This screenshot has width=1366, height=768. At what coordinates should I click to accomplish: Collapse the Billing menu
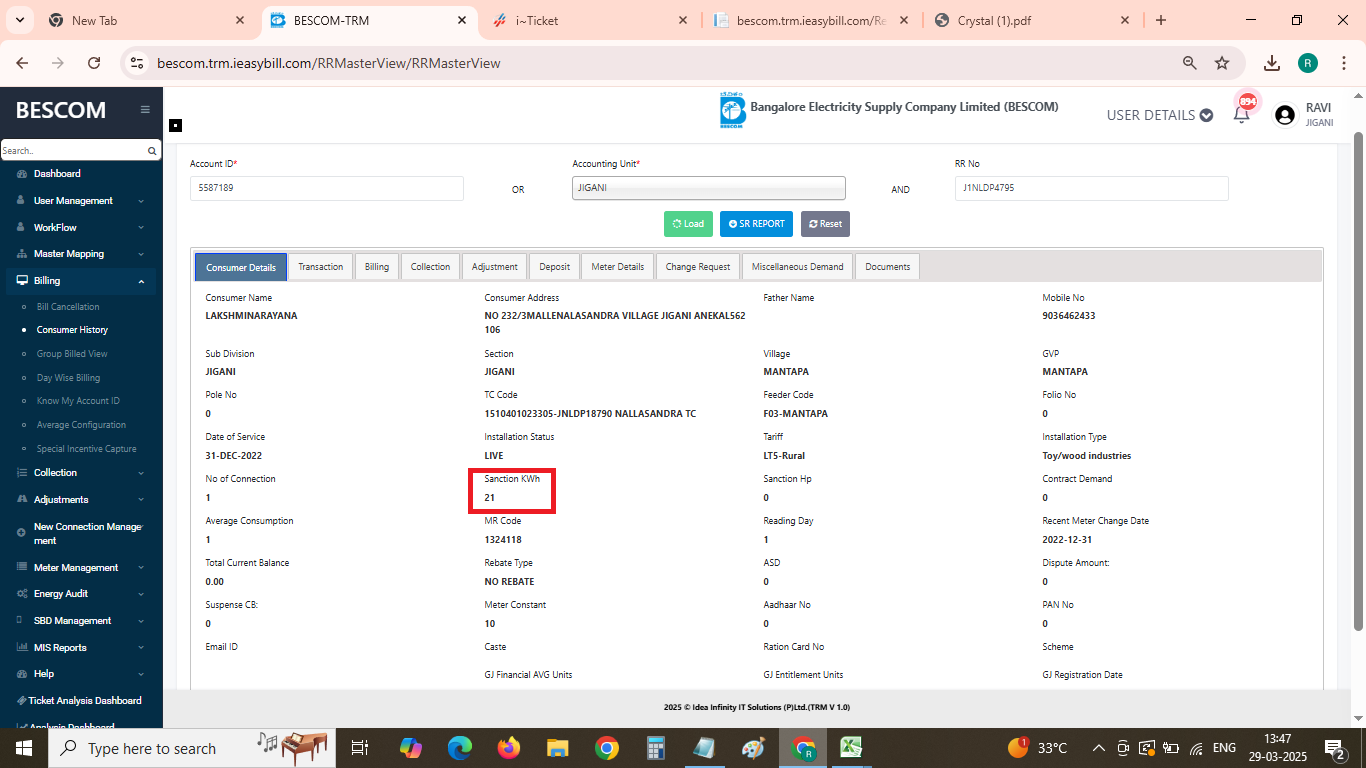point(80,281)
